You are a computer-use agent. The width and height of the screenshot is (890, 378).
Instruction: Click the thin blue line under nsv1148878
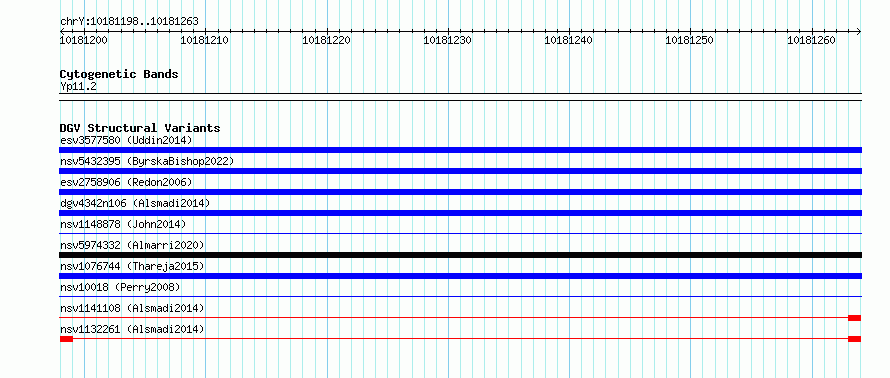(x=460, y=233)
